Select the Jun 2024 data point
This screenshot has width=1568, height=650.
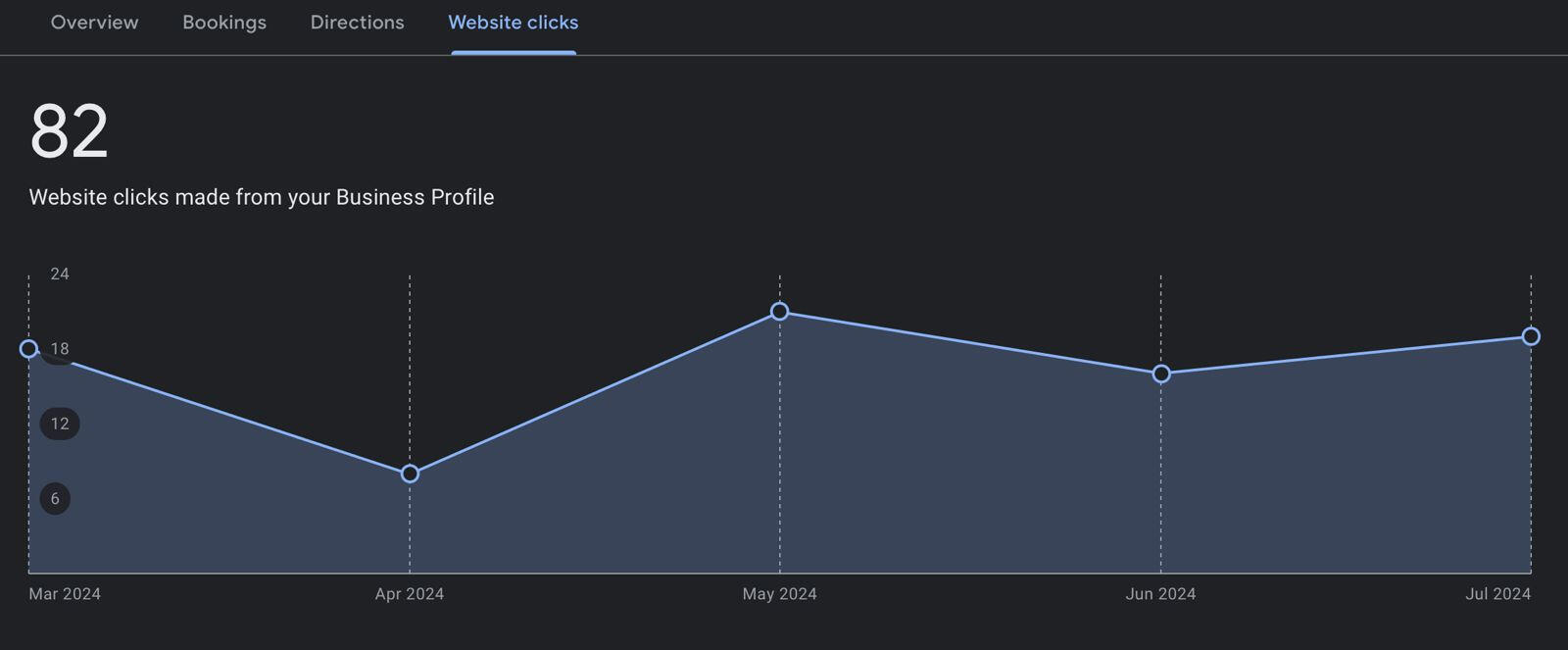coord(1161,374)
